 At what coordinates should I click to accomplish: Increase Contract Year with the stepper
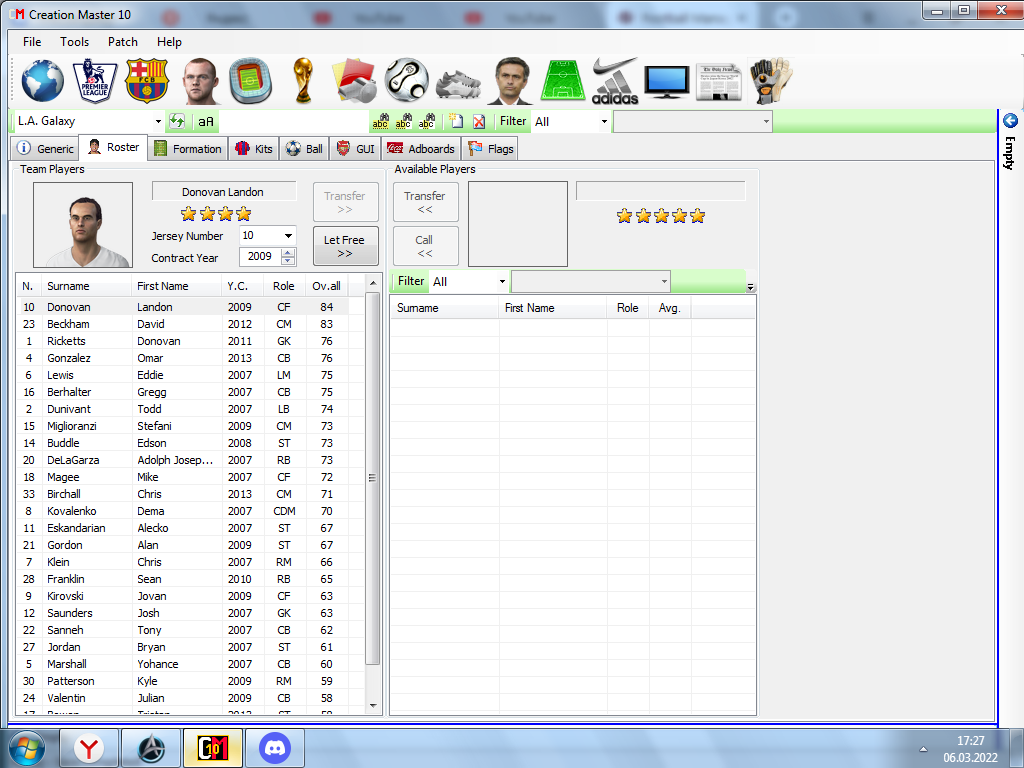coord(288,252)
